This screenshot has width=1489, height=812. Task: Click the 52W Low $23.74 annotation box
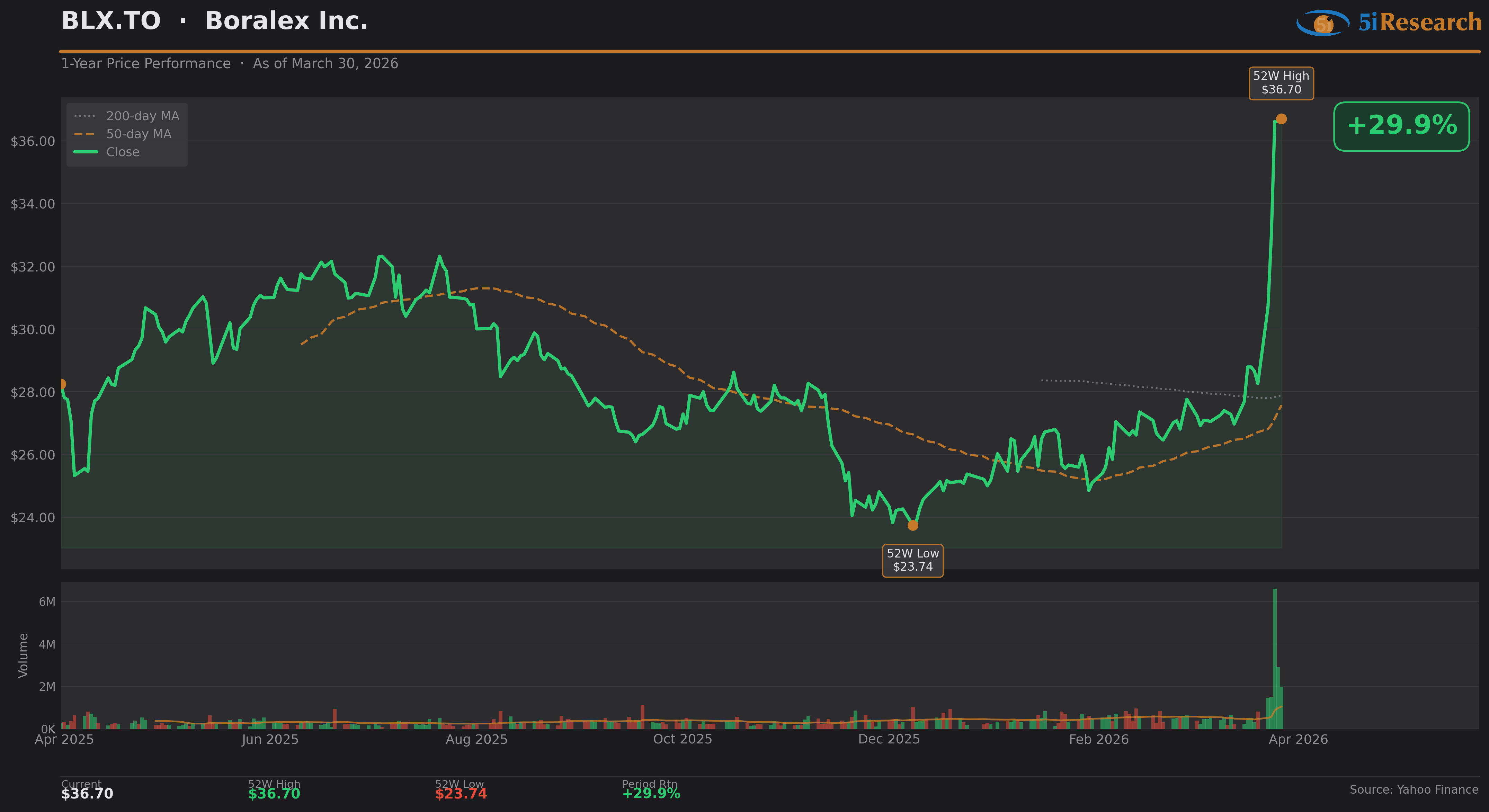[x=913, y=561]
